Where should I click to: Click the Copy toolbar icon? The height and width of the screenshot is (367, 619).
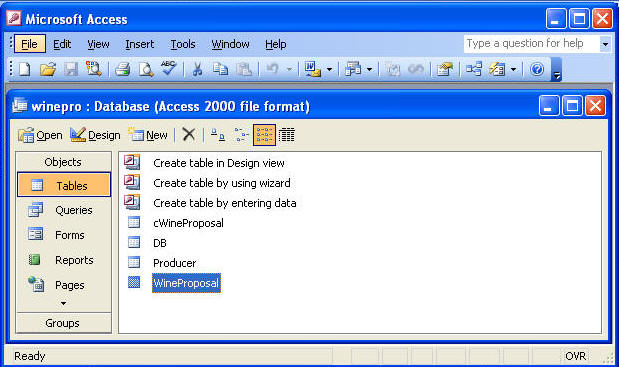point(220,69)
